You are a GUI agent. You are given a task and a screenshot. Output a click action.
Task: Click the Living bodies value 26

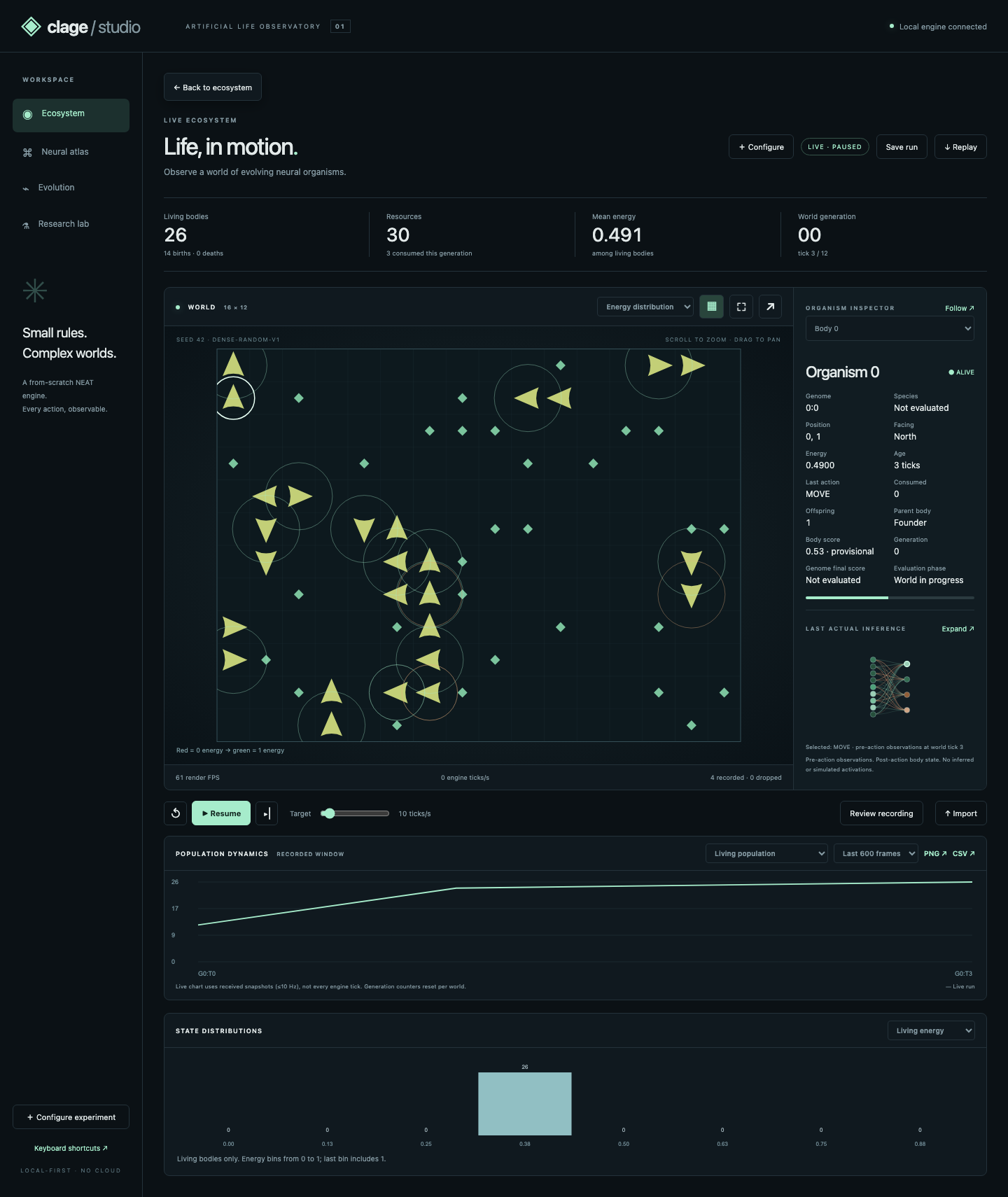coord(176,235)
